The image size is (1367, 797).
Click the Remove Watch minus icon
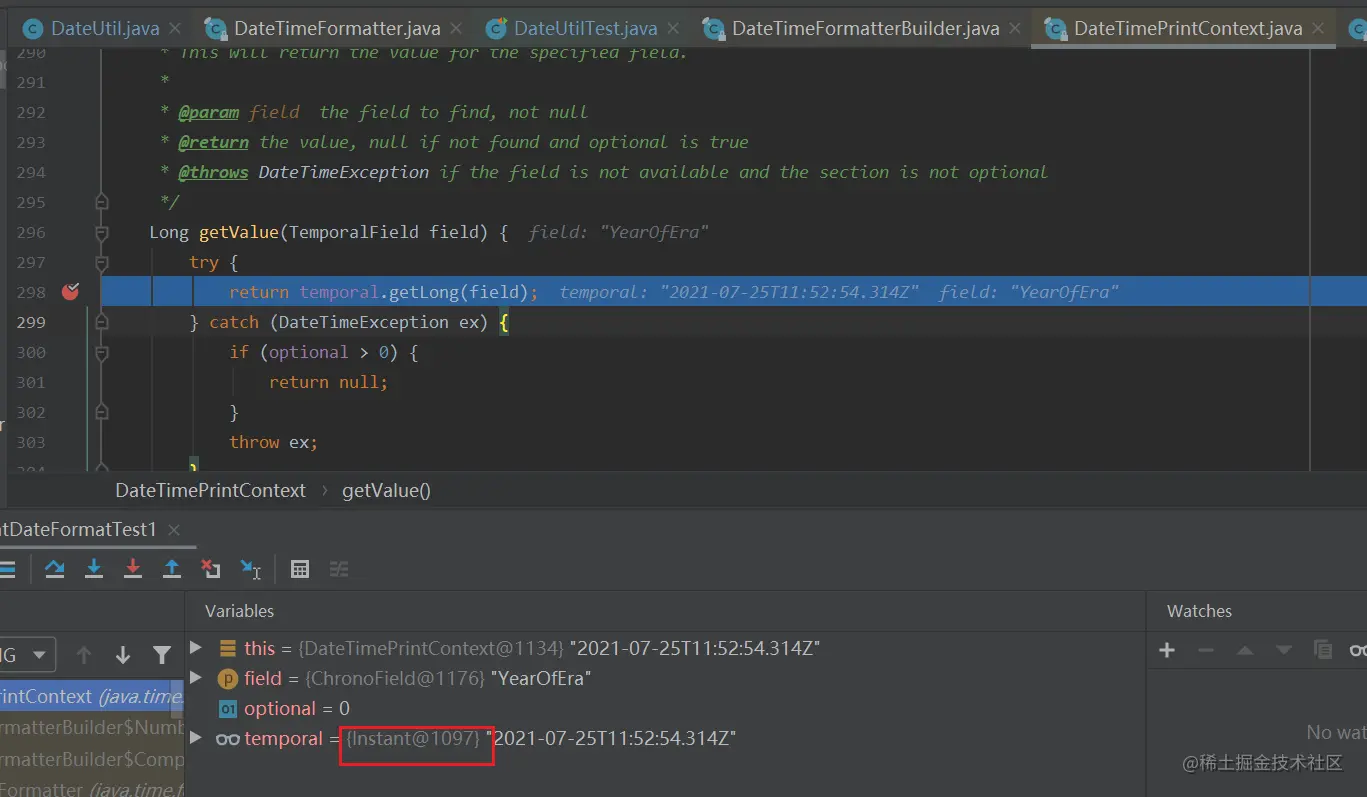pyautogui.click(x=1206, y=650)
